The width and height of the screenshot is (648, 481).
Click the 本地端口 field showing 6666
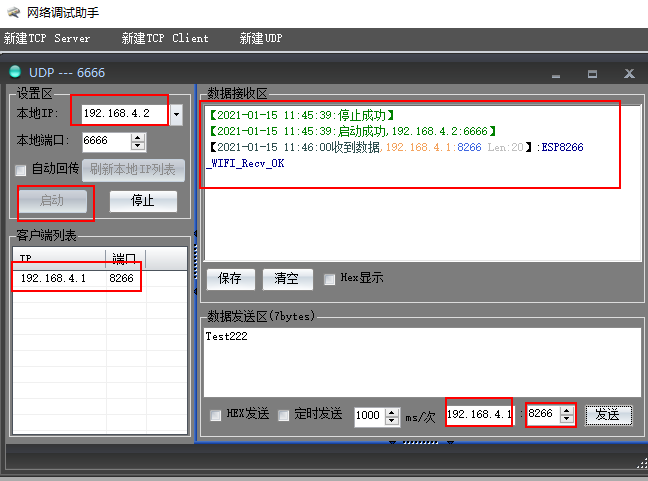click(x=107, y=141)
